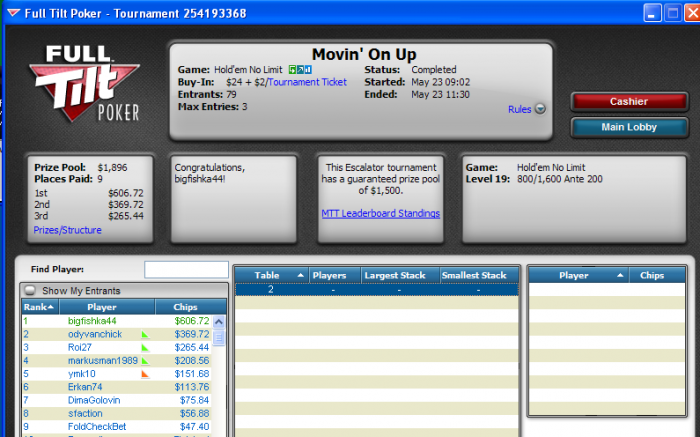Click the Find Player input field
The image size is (700, 437).
coord(186,270)
